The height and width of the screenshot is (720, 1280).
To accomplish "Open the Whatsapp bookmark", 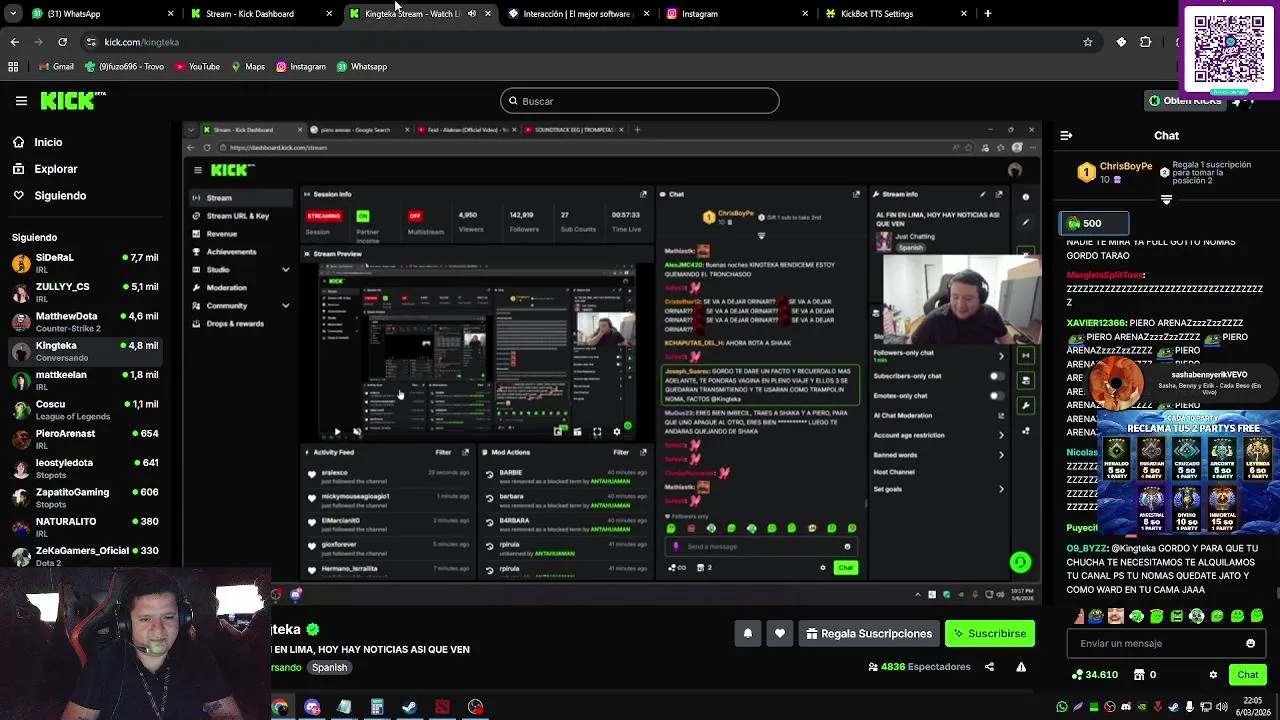I will pyautogui.click(x=361, y=67).
